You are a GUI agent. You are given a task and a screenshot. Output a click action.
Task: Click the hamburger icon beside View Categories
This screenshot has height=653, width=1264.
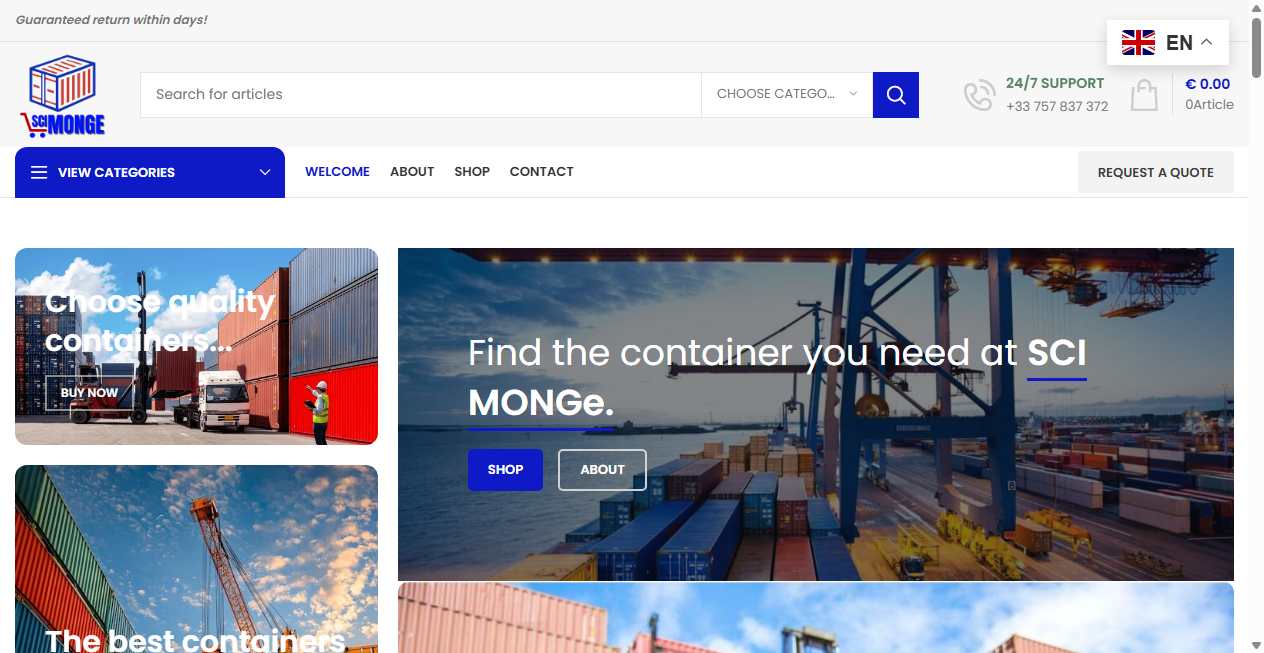[x=39, y=173]
